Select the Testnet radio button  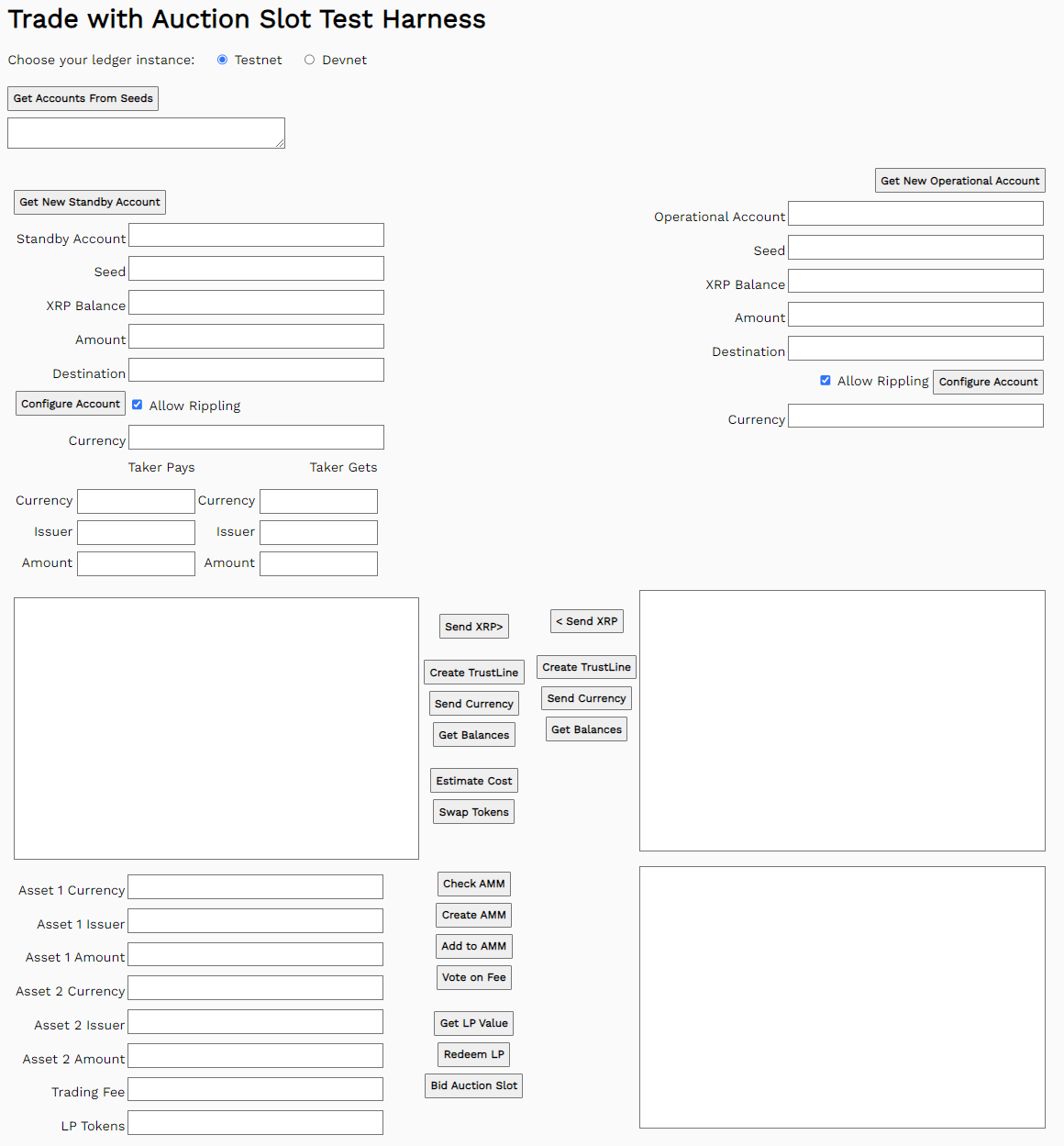pos(222,60)
